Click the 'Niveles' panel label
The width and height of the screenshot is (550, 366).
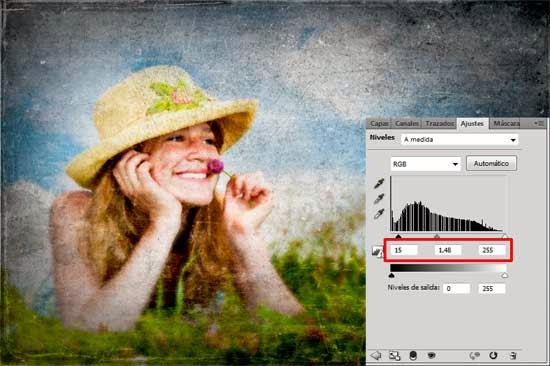point(382,138)
